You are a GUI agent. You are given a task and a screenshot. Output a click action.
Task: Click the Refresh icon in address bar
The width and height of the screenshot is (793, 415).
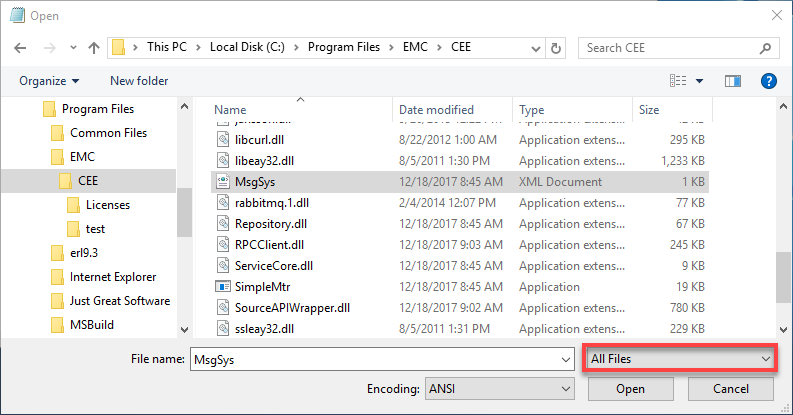pyautogui.click(x=557, y=48)
